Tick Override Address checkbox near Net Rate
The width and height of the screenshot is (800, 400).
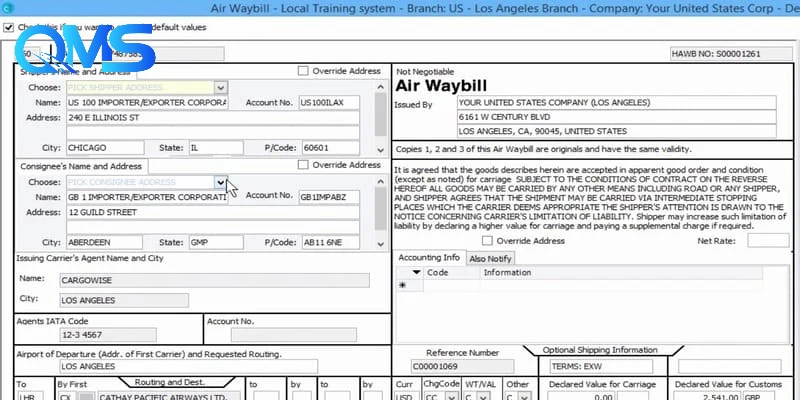487,240
